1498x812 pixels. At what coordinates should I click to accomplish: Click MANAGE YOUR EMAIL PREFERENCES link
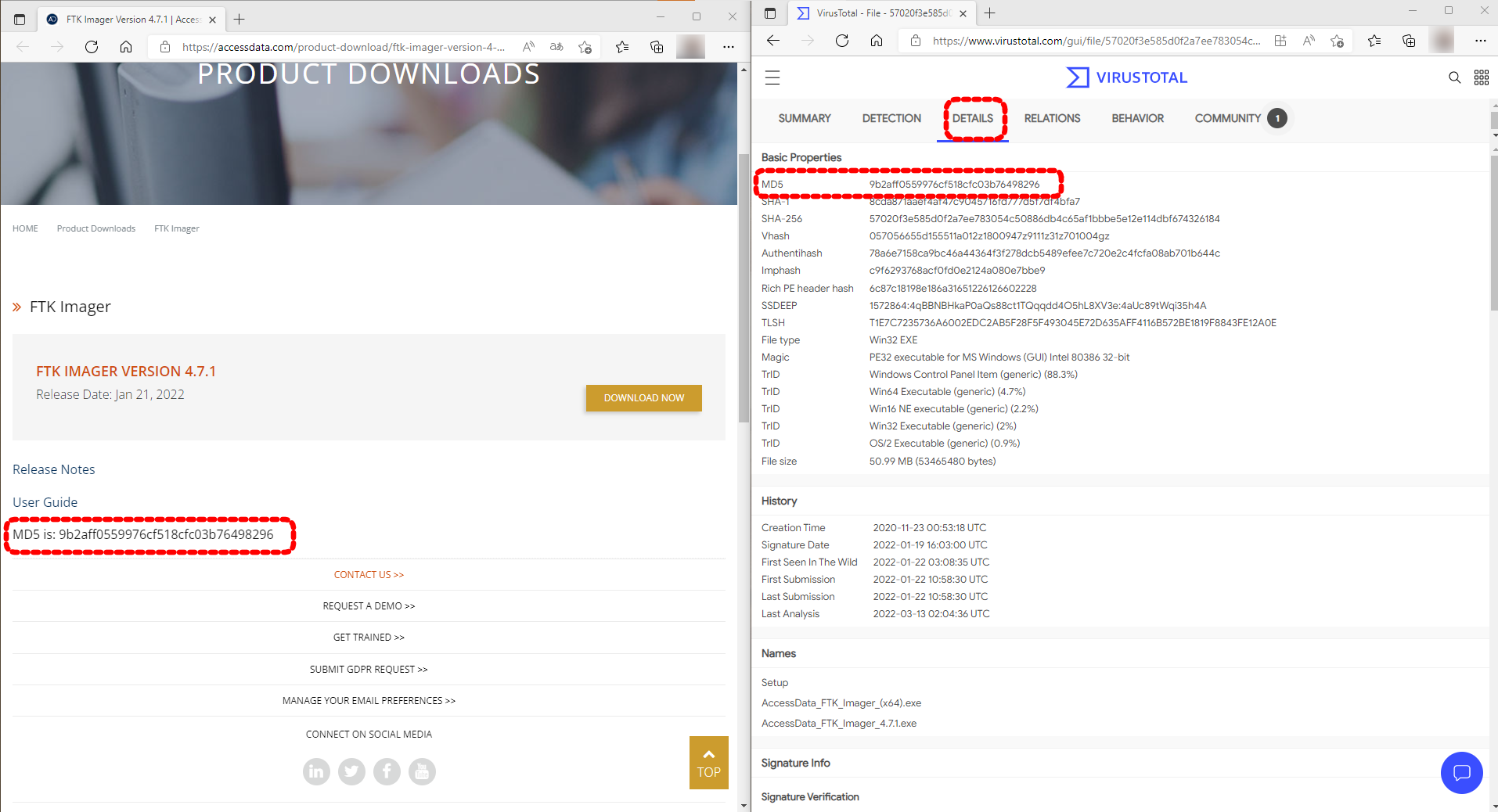pos(369,701)
